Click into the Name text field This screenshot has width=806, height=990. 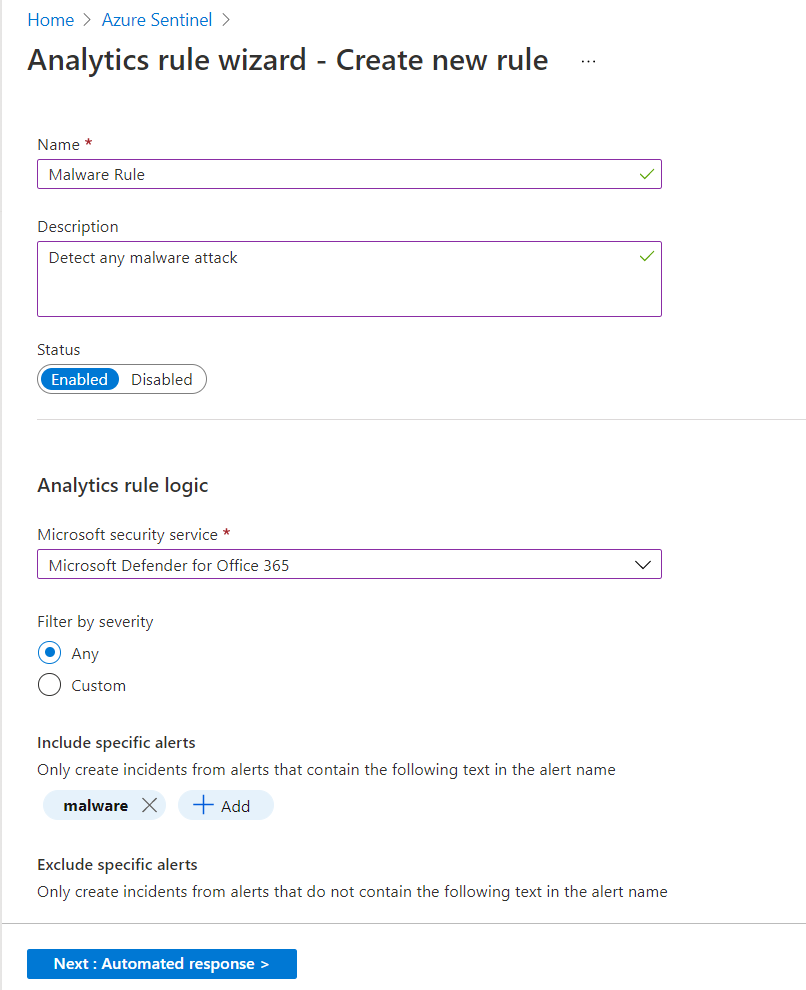click(x=330, y=174)
